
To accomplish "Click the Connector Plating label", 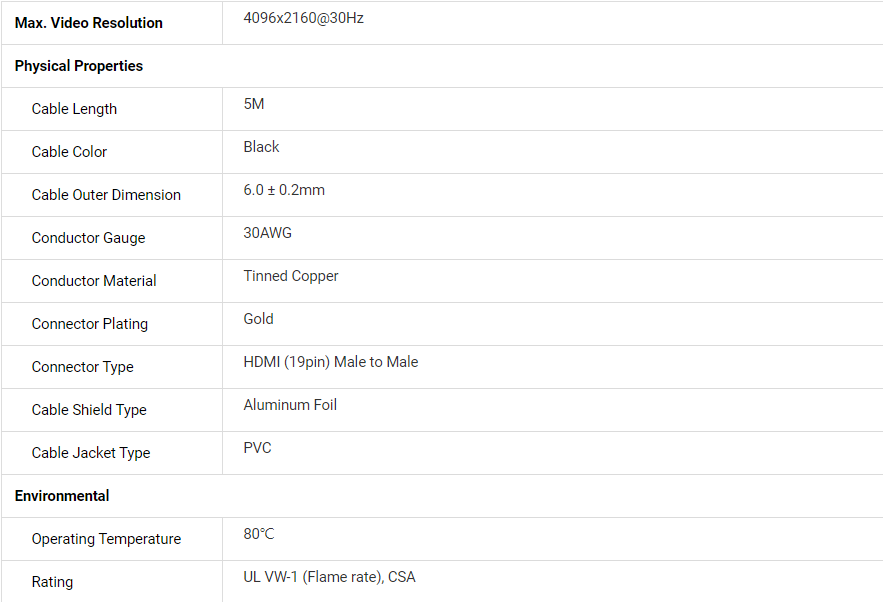I will click(x=90, y=324).
